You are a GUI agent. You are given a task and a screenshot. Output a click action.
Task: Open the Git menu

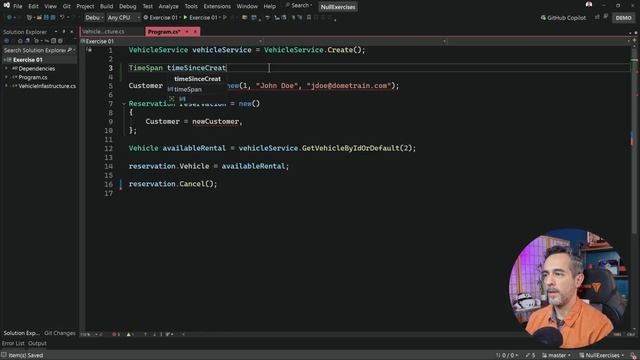[x=67, y=7]
